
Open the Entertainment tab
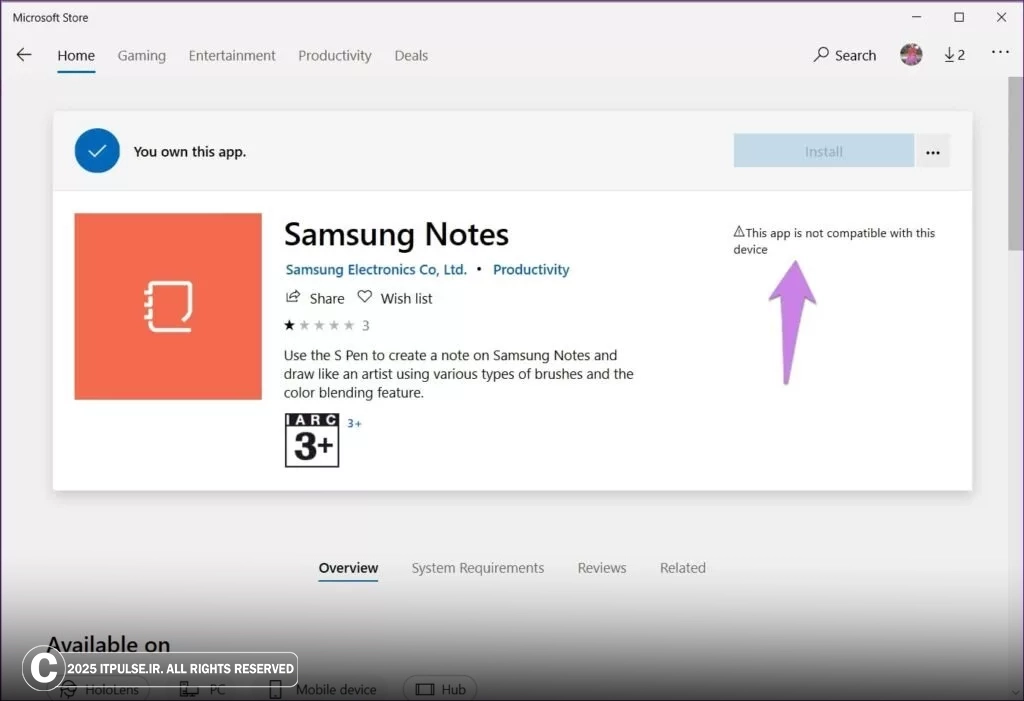pyautogui.click(x=232, y=56)
